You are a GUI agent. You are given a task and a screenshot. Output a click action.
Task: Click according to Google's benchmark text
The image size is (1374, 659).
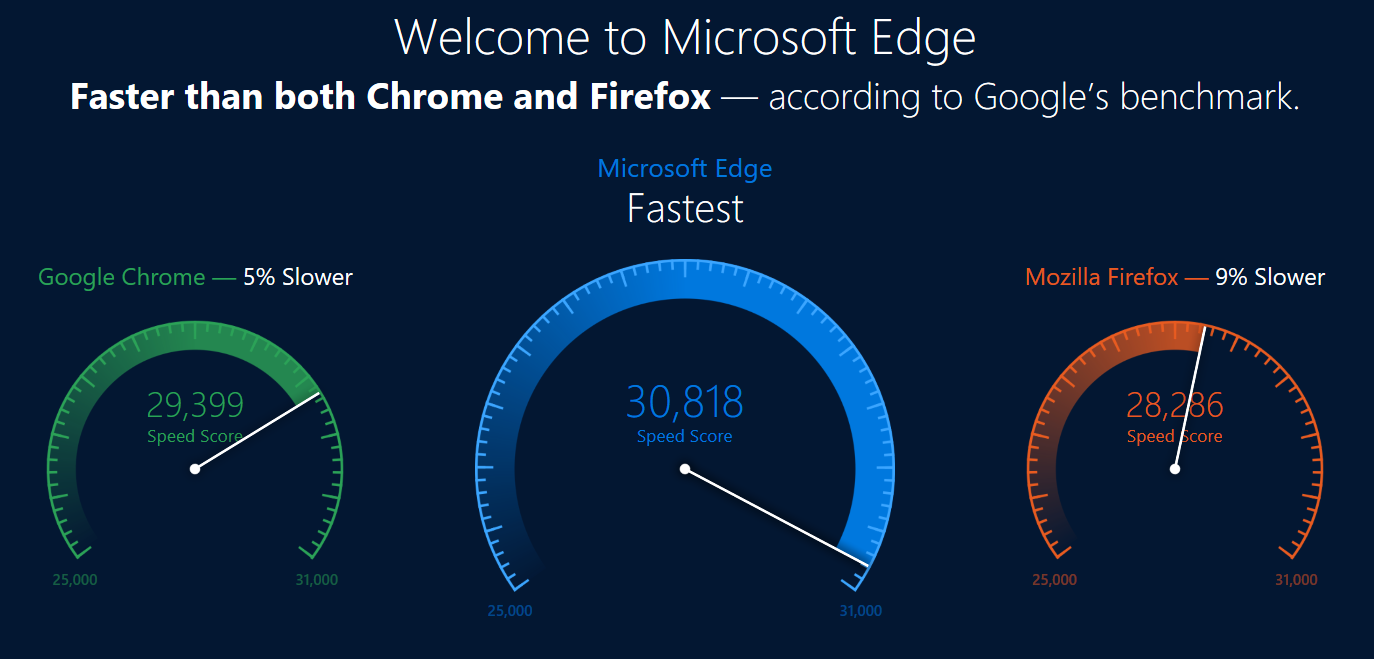(1034, 98)
